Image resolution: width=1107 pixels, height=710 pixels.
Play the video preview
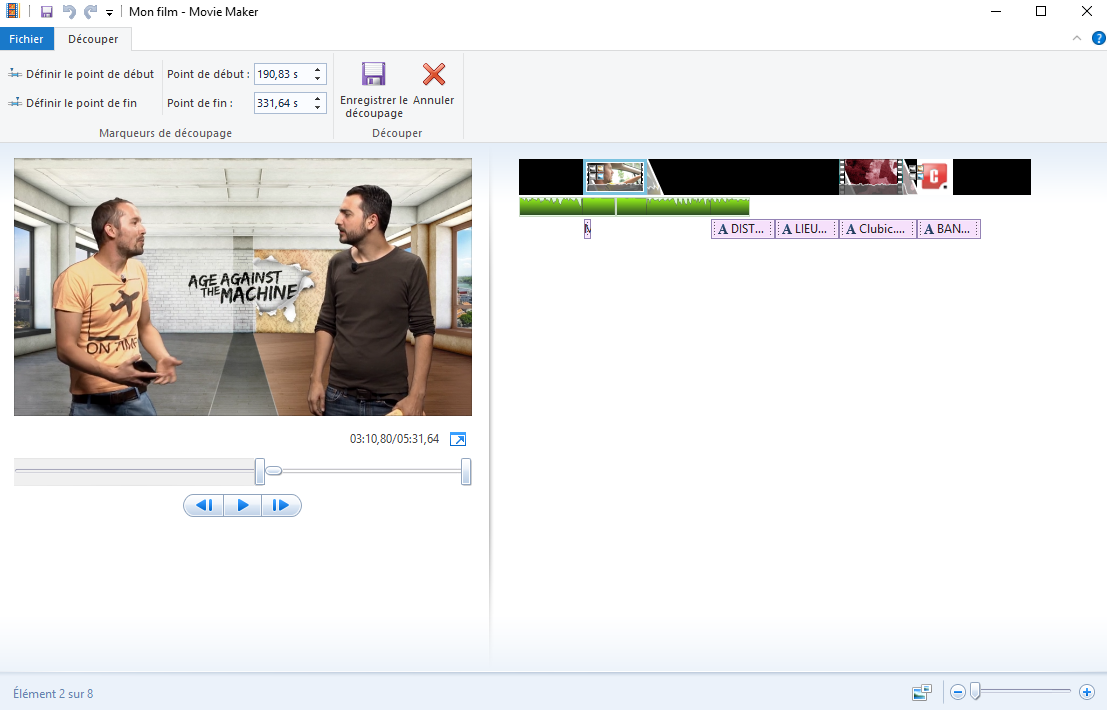[243, 505]
